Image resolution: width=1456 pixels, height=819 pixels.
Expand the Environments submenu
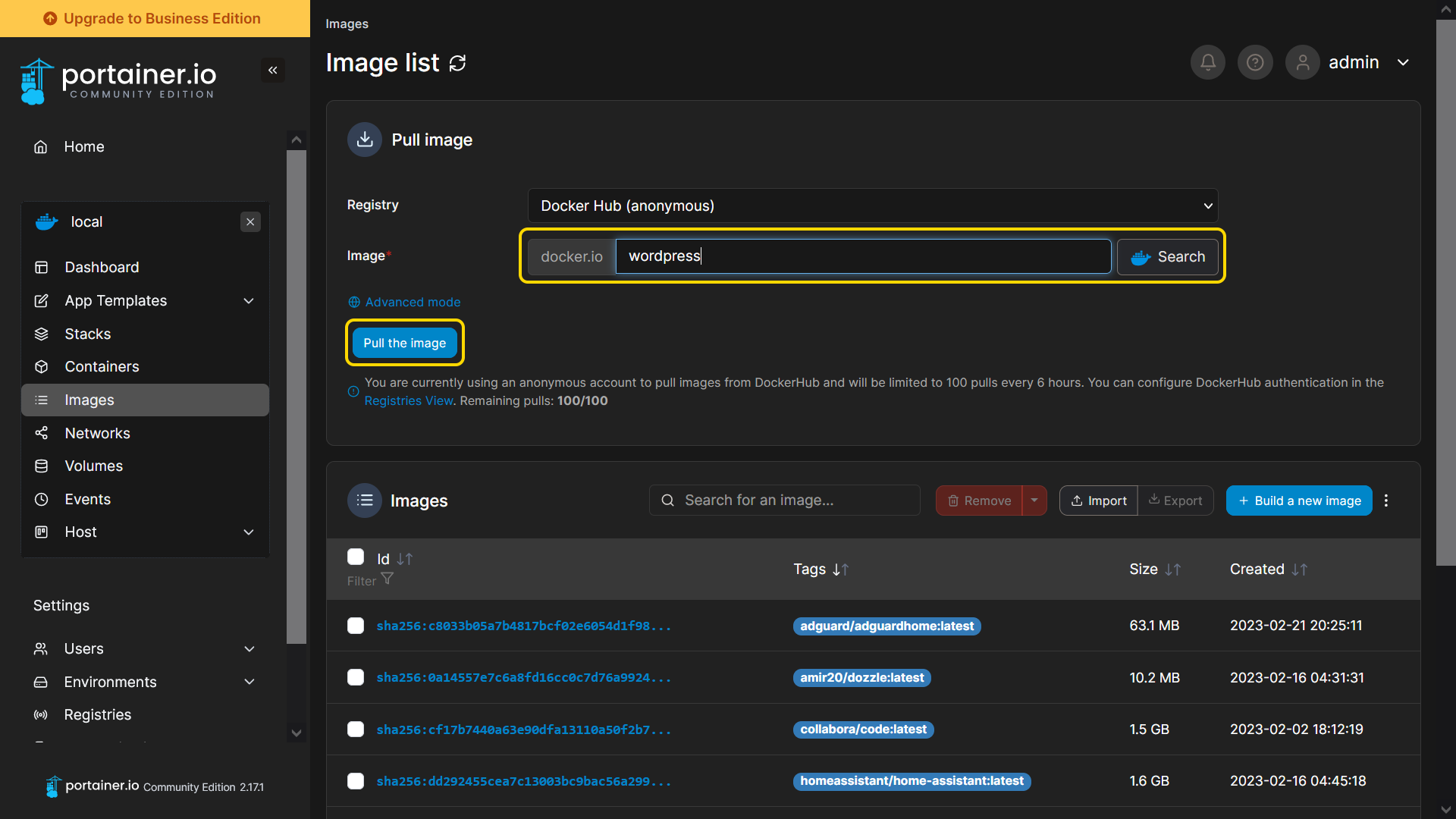[x=249, y=682]
